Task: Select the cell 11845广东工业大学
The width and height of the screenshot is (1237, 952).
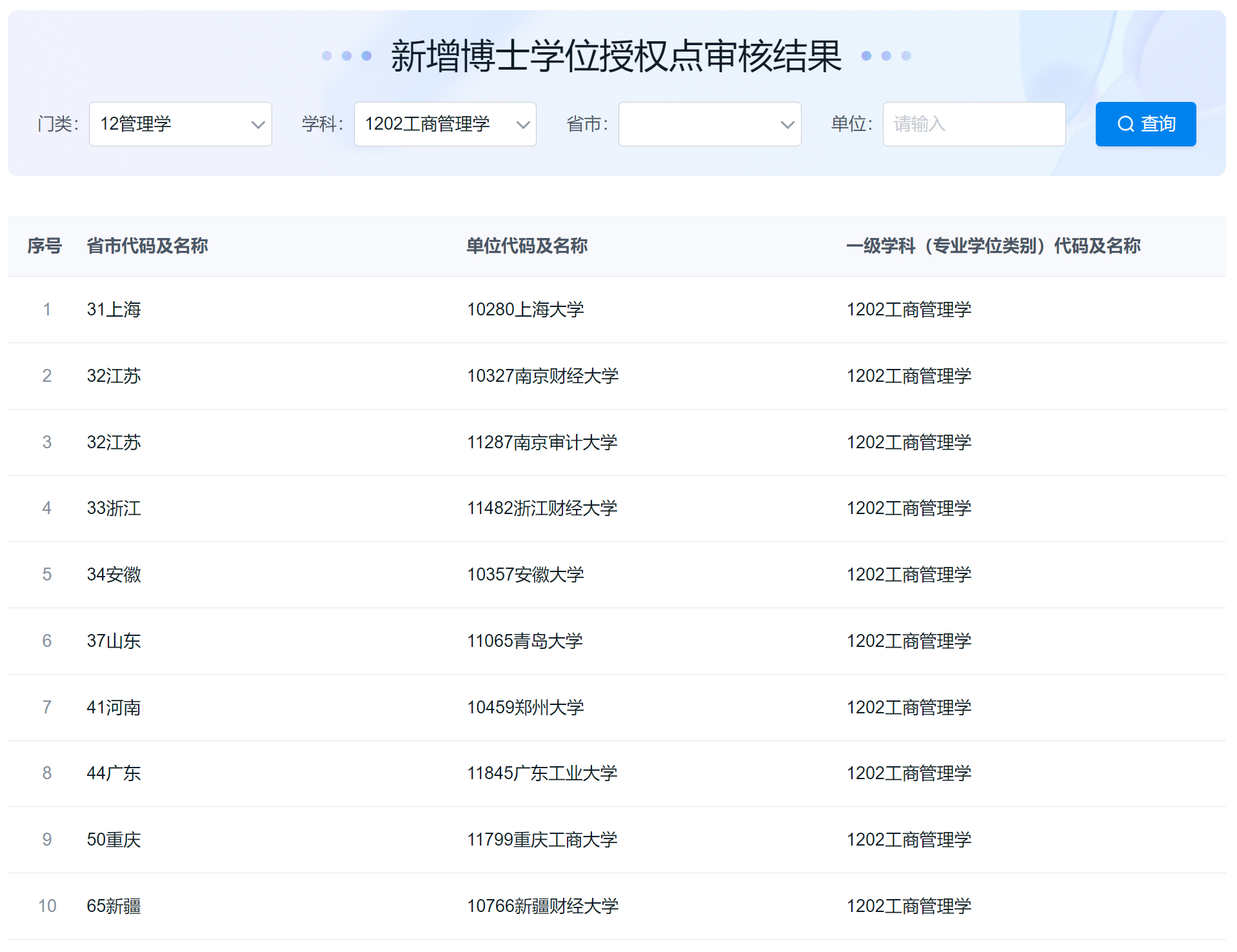Action: [x=542, y=773]
